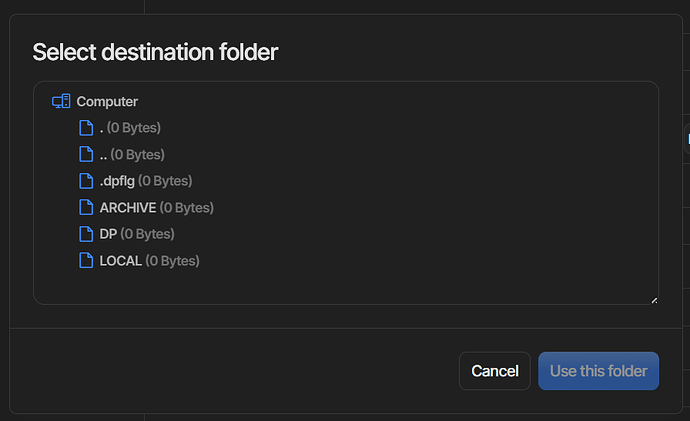Screen dimensions: 690x421
Task: Click the folder tree resize handle
Action: (x=654, y=300)
